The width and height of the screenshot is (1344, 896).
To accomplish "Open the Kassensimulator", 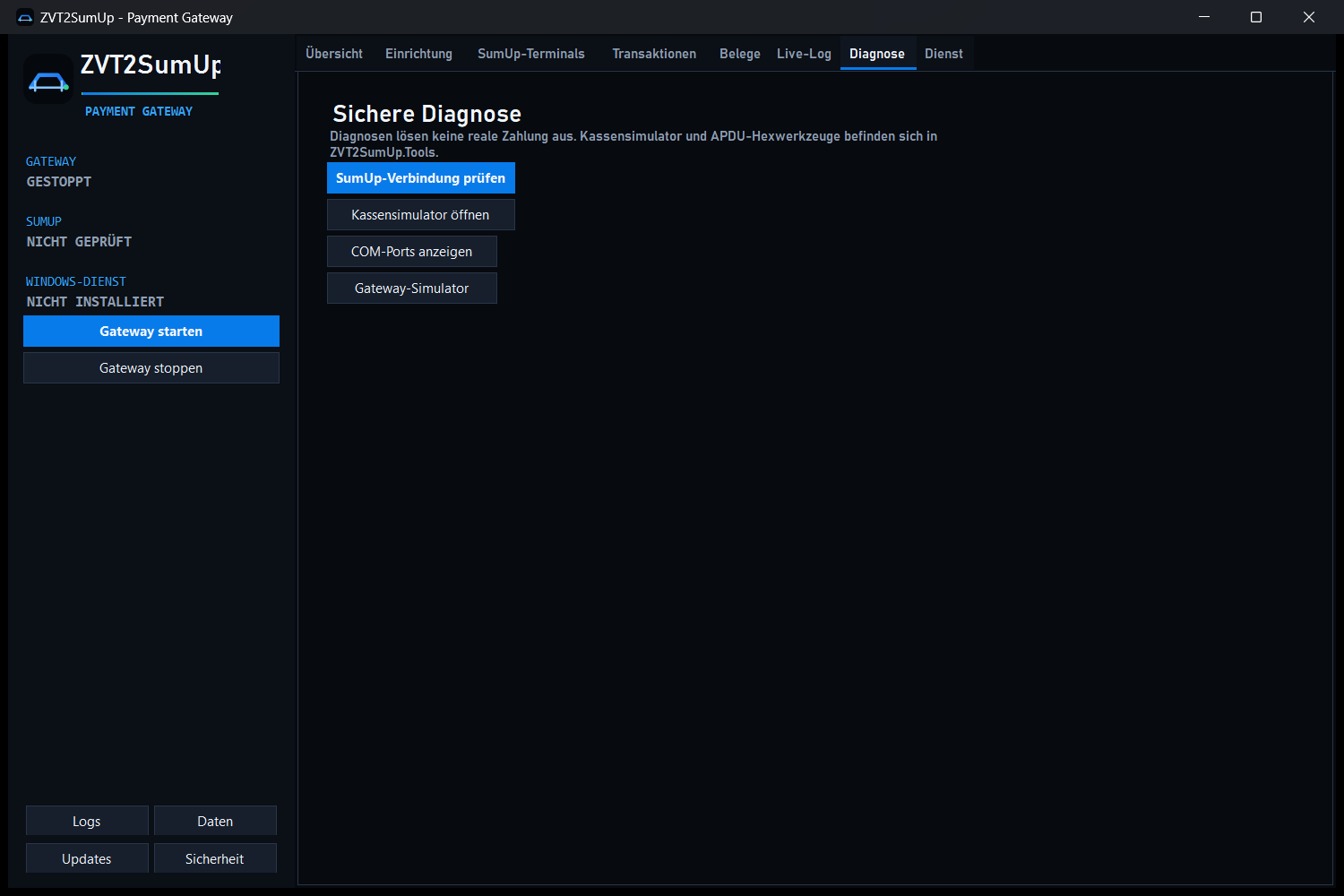I will pyautogui.click(x=421, y=215).
